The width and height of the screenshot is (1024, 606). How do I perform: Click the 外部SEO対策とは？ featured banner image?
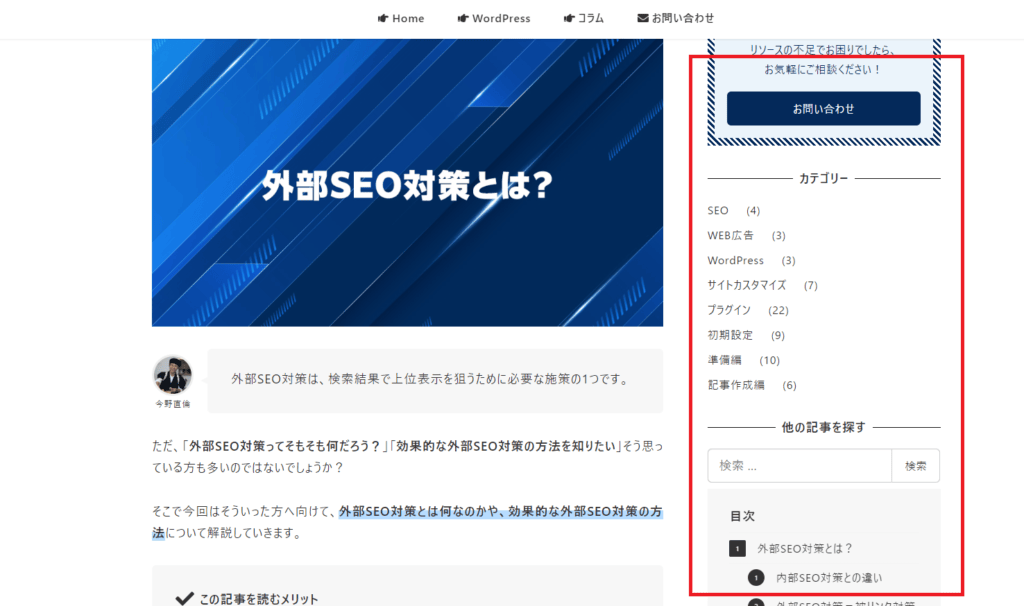(x=408, y=183)
